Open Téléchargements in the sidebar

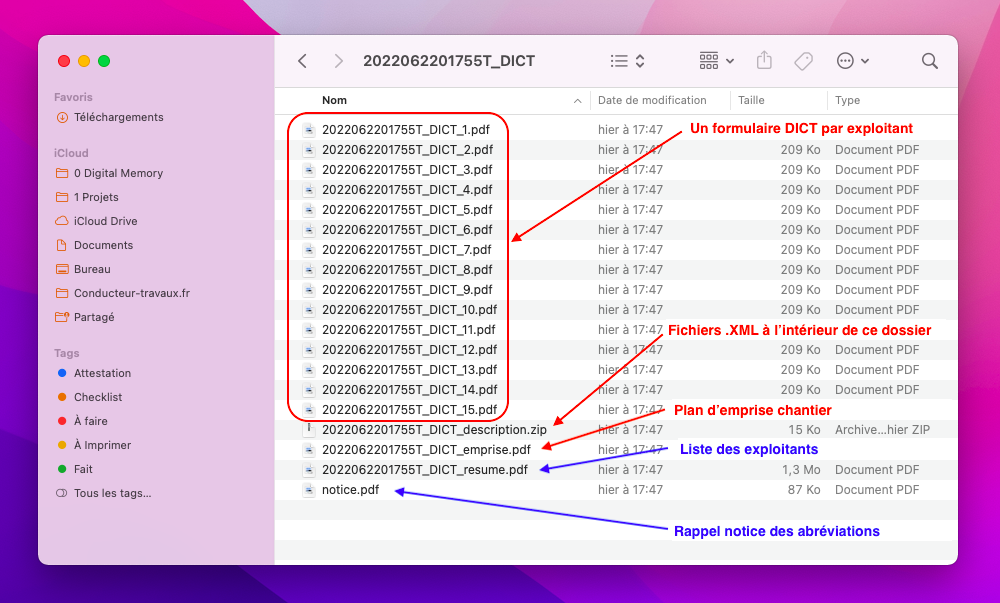(x=110, y=117)
